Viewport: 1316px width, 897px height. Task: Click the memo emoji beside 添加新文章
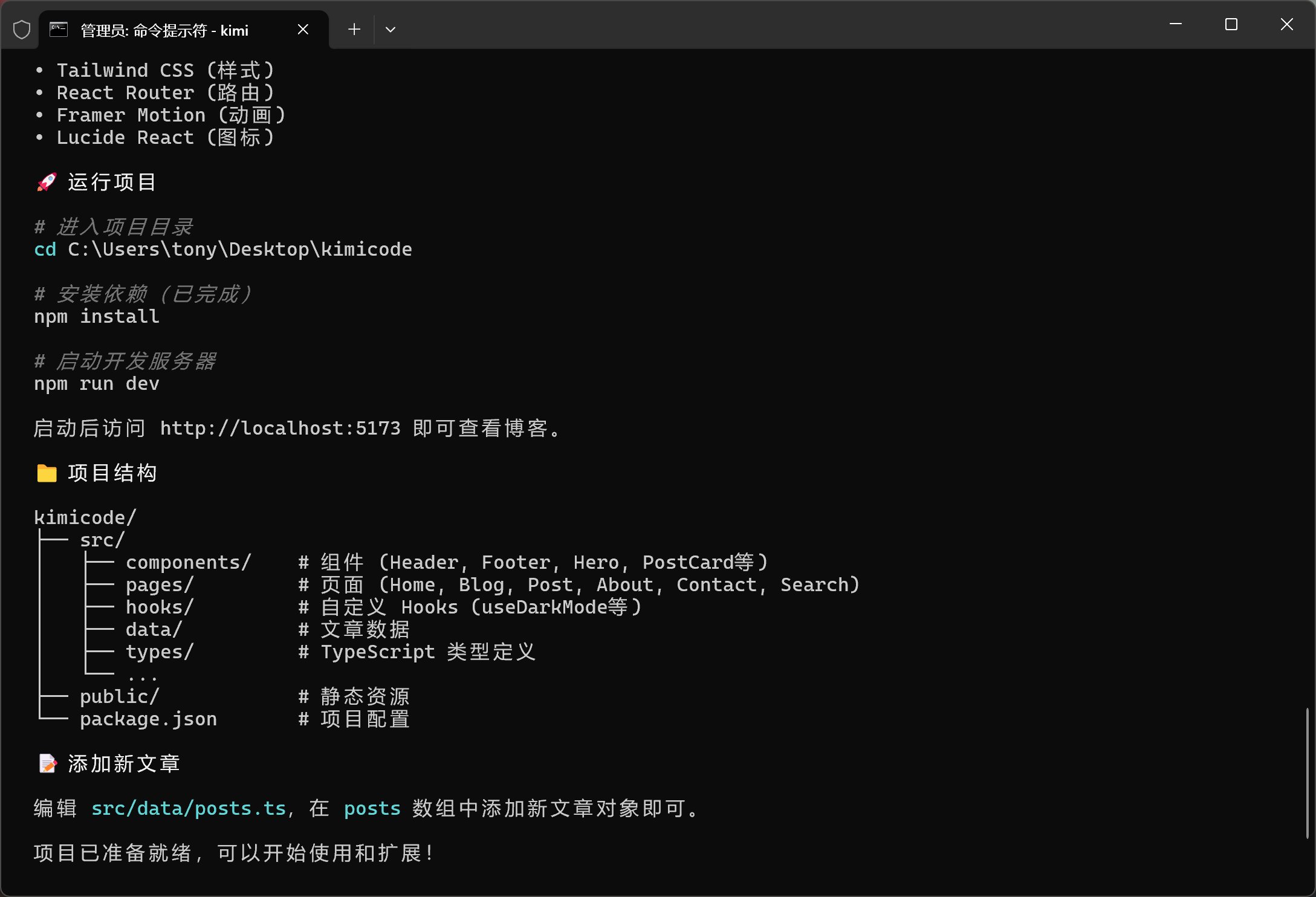47,763
